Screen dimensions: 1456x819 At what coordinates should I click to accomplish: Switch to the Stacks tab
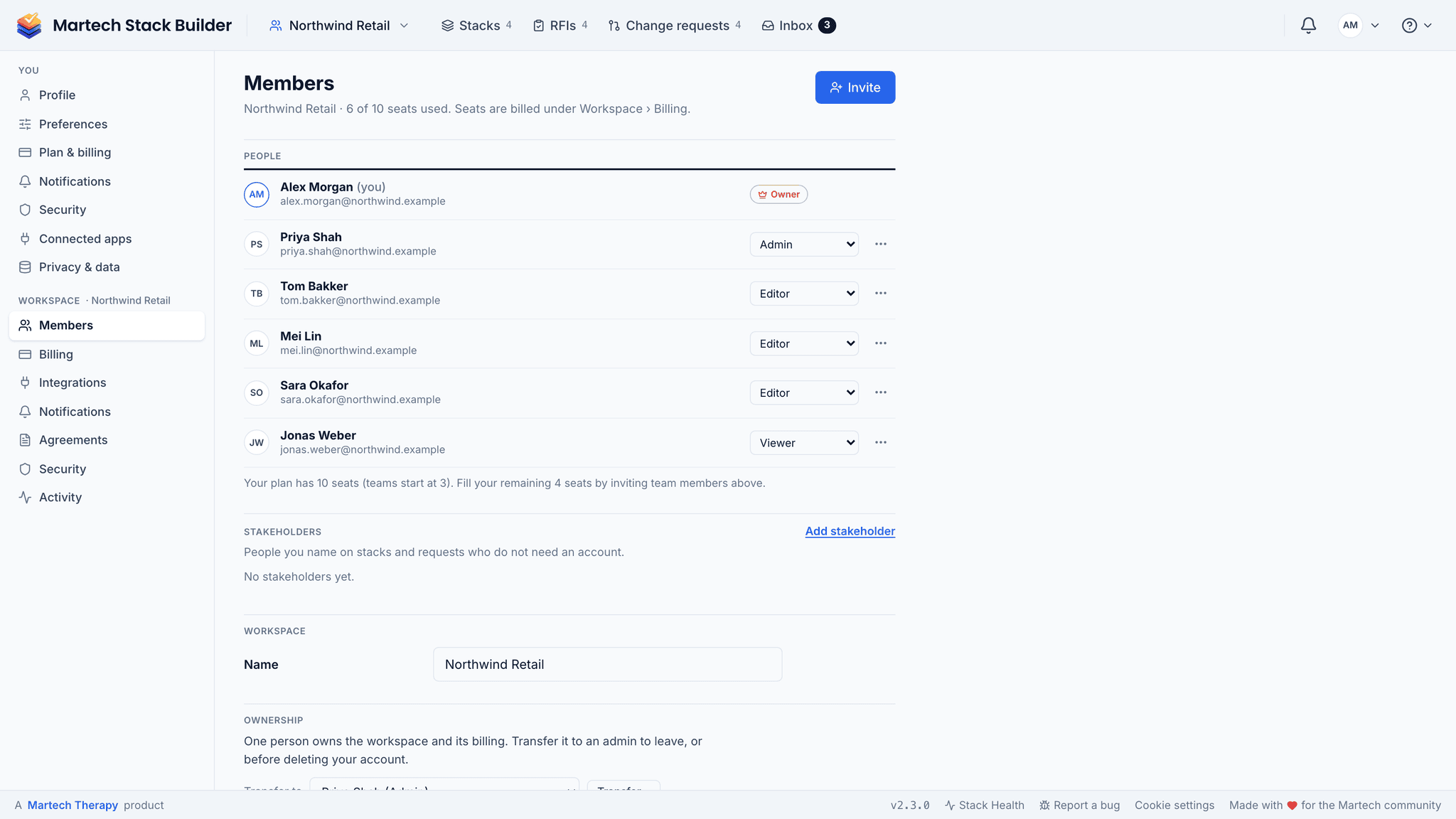[476, 26]
